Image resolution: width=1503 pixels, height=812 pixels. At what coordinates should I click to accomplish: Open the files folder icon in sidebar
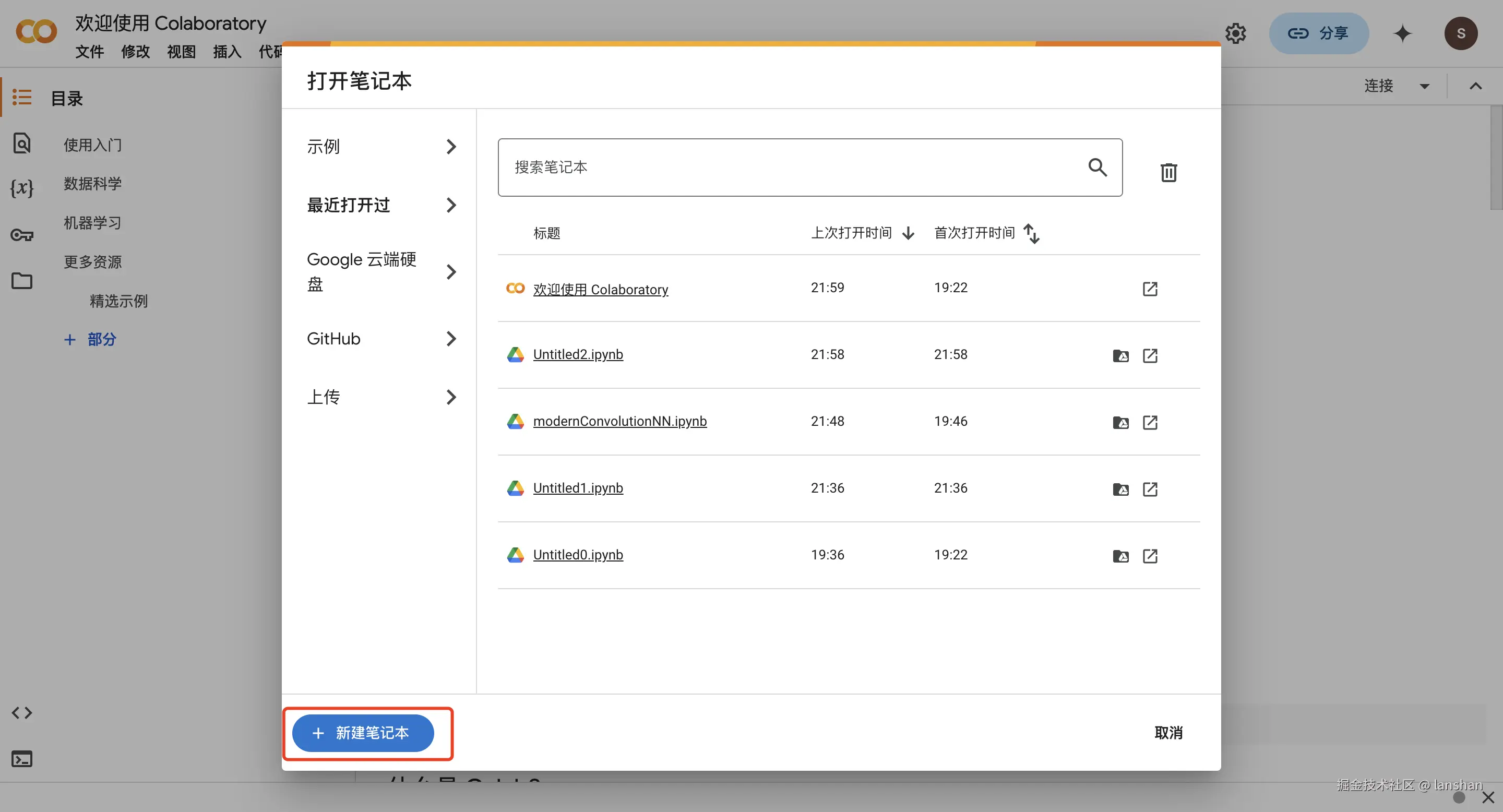[22, 281]
